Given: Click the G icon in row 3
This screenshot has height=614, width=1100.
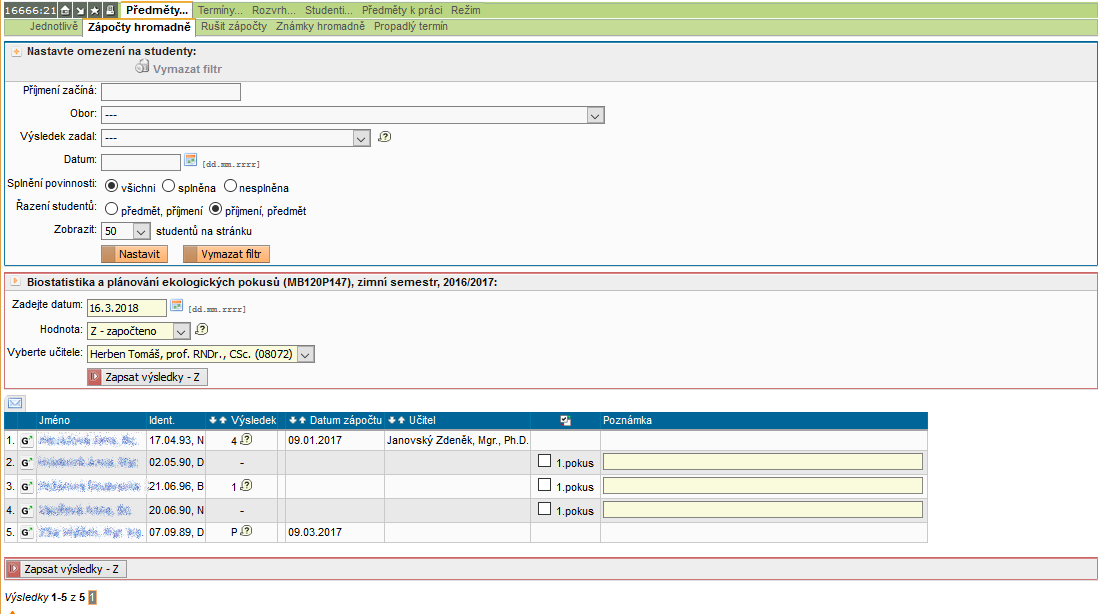Looking at the screenshot, I should (x=26, y=486).
